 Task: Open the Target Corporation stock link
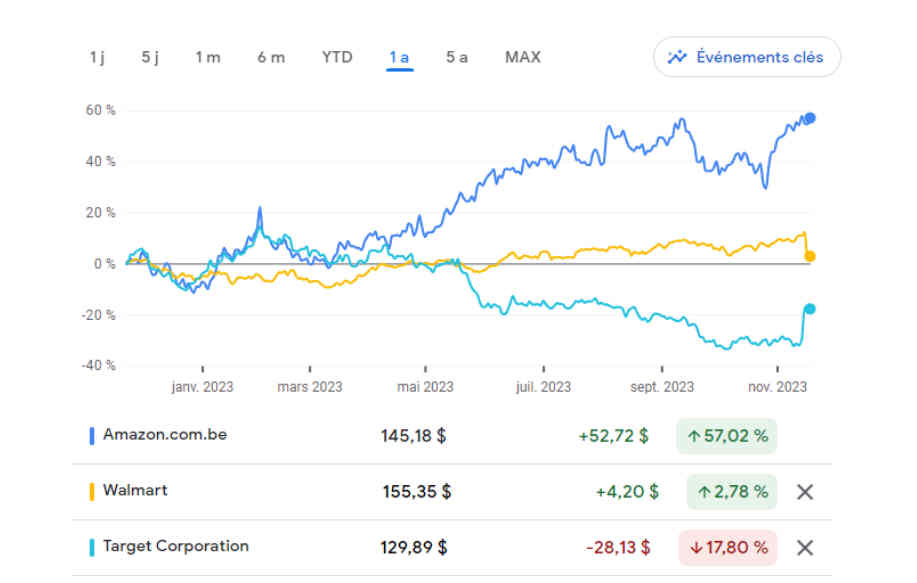(175, 546)
